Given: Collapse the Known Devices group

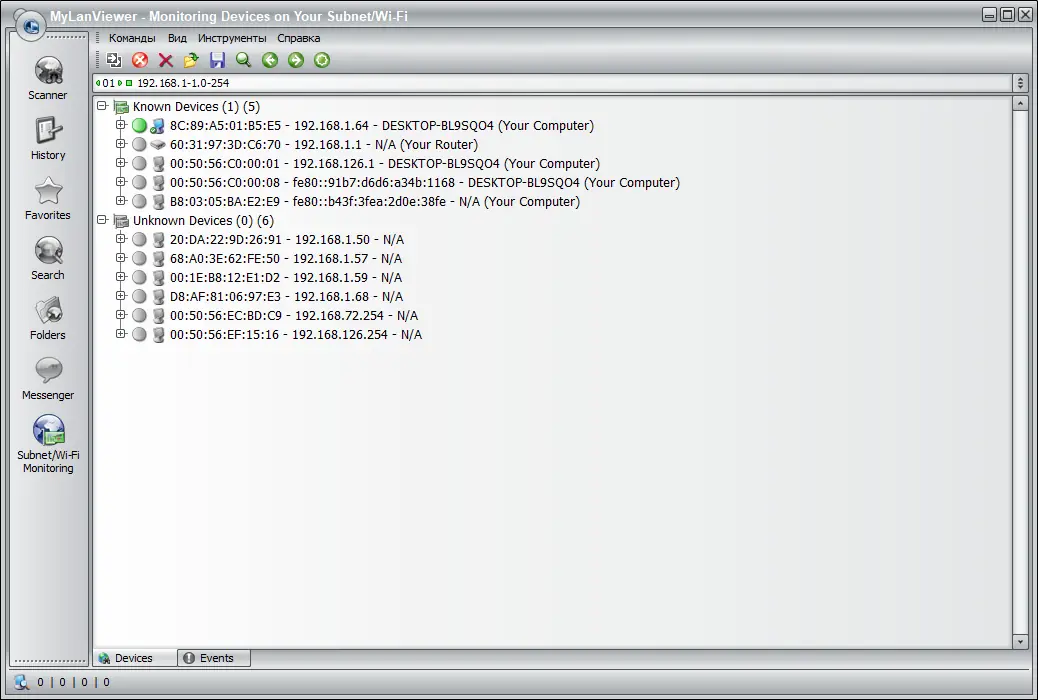Looking at the screenshot, I should pyautogui.click(x=102, y=105).
